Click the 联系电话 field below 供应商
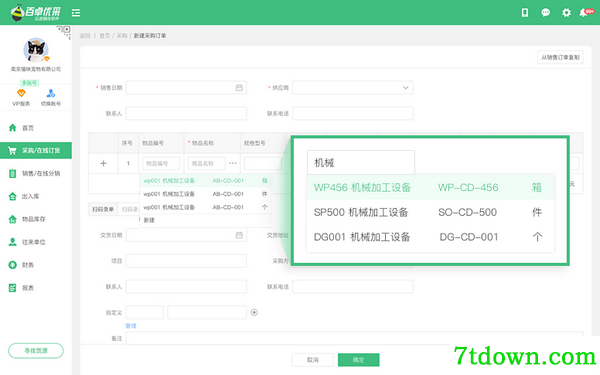 click(353, 113)
